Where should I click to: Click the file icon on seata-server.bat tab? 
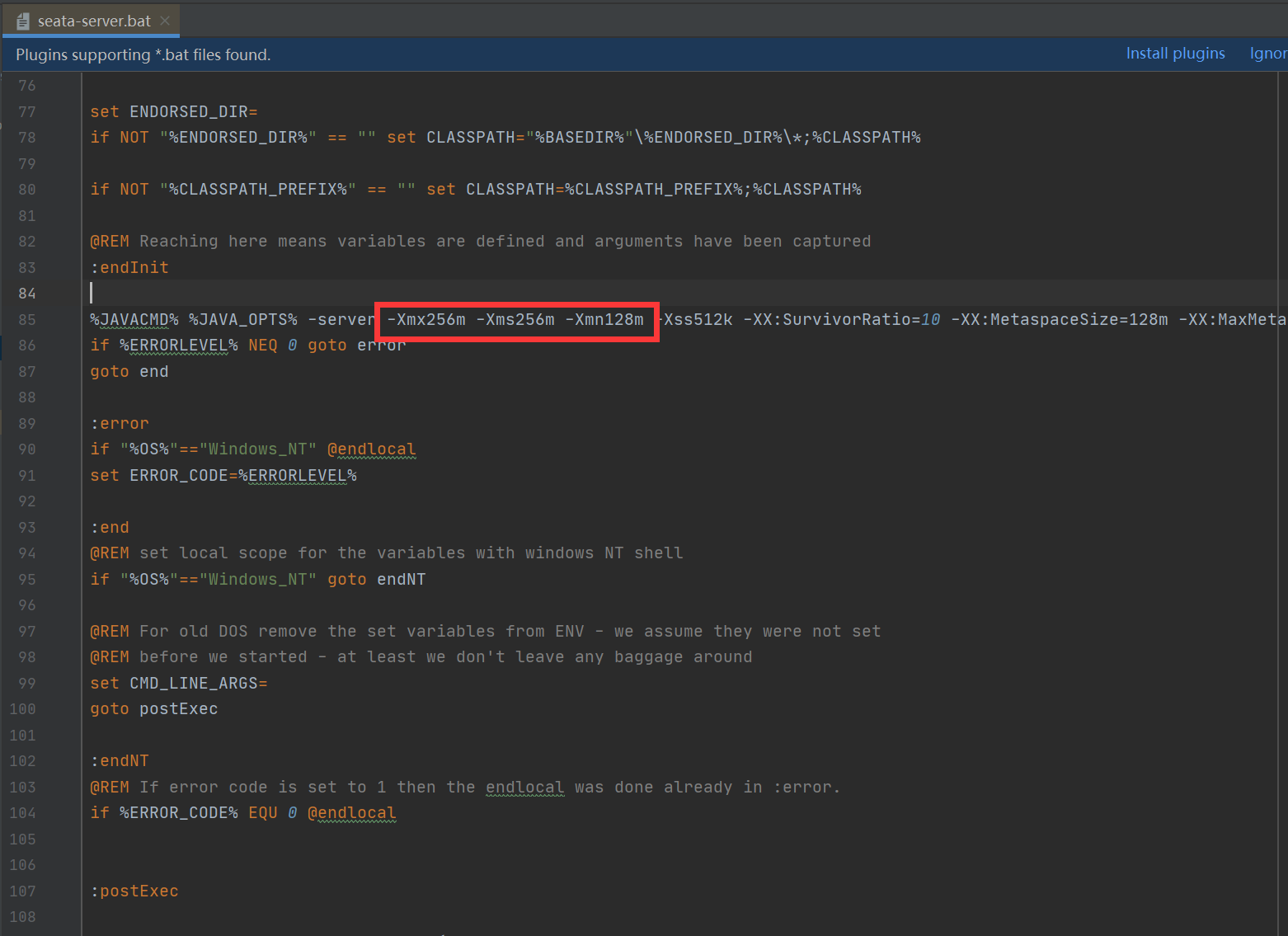coord(23,21)
